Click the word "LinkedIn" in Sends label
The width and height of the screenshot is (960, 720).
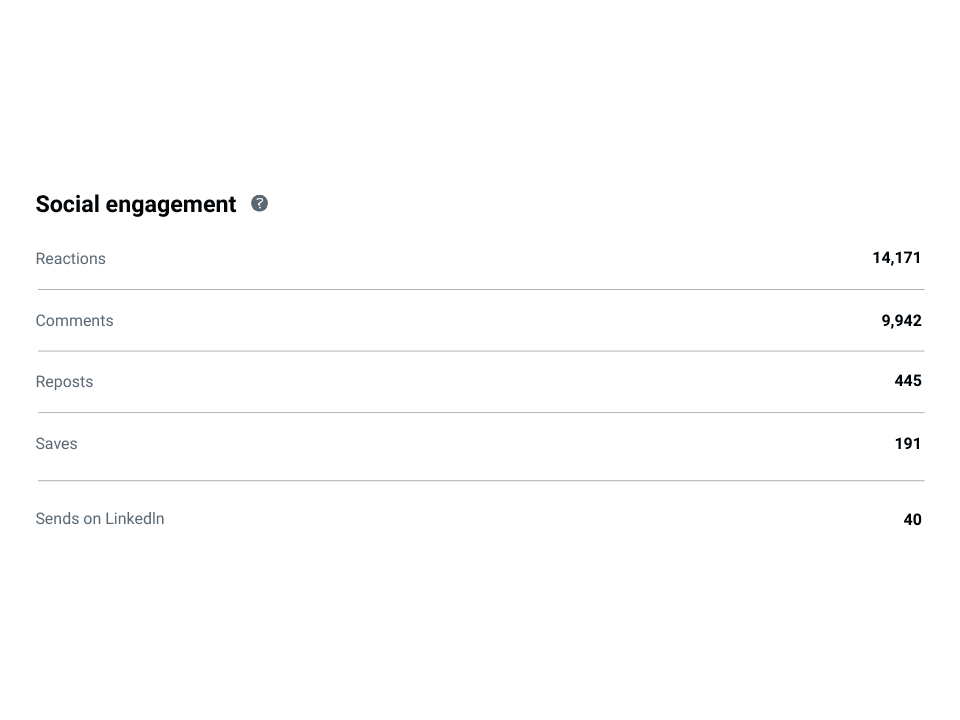(134, 519)
